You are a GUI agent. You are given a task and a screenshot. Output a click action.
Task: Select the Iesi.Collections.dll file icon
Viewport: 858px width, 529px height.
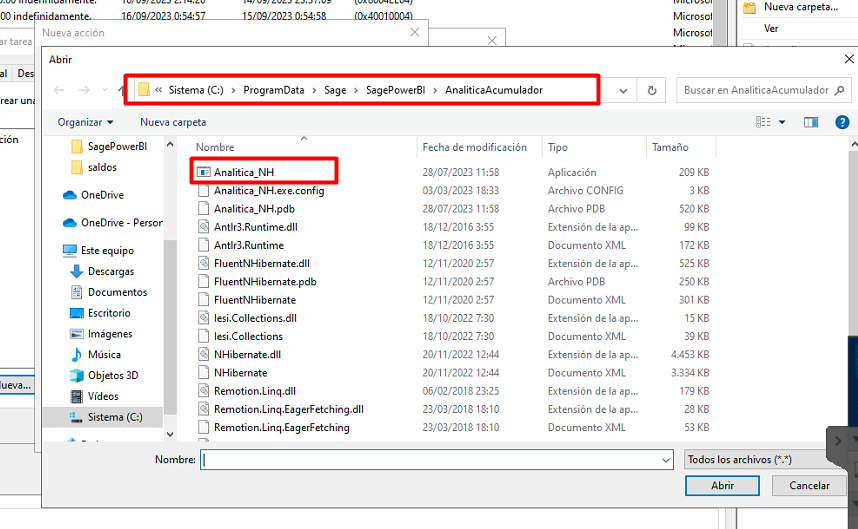(x=204, y=318)
